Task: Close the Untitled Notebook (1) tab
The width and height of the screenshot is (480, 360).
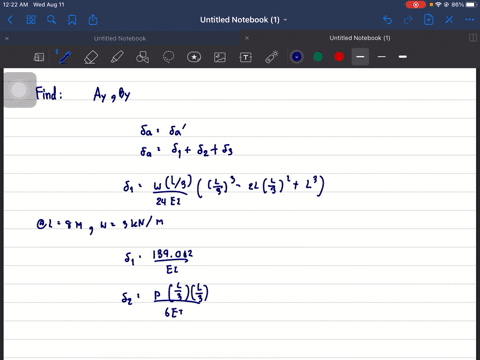Action: (247, 38)
